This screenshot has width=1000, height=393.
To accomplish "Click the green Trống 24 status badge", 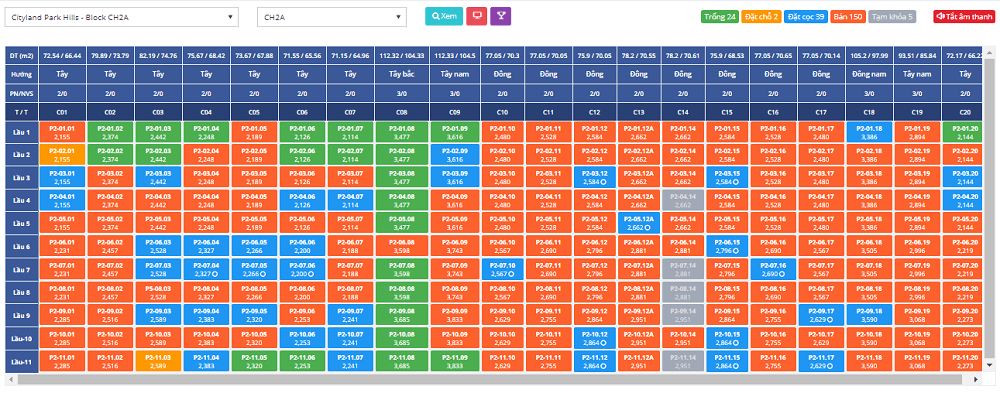I will click(719, 17).
